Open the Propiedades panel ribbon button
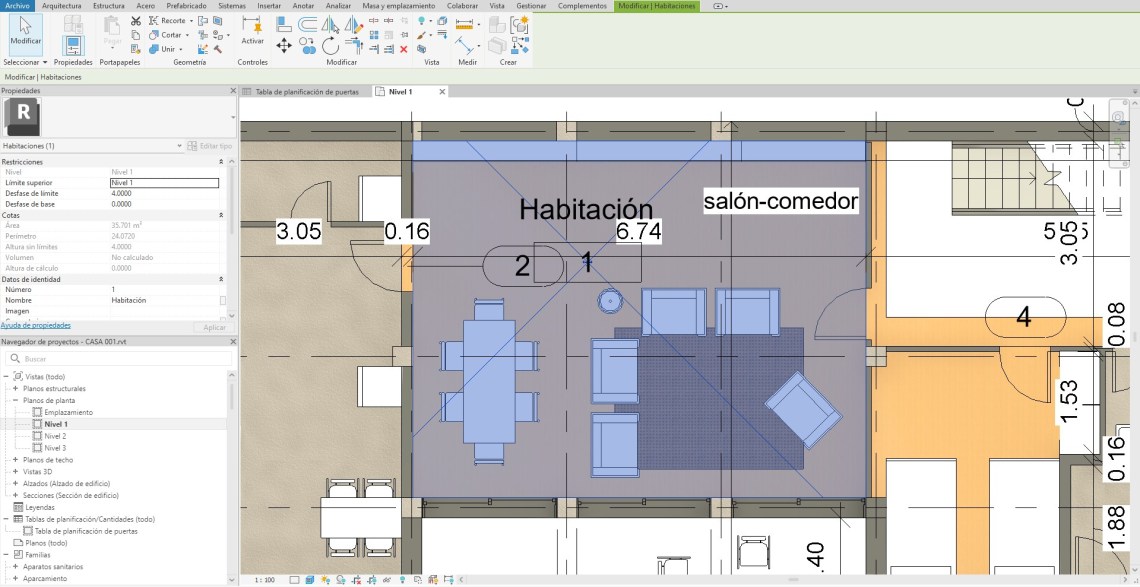Screen dimensions: 1140x587 coord(72,44)
